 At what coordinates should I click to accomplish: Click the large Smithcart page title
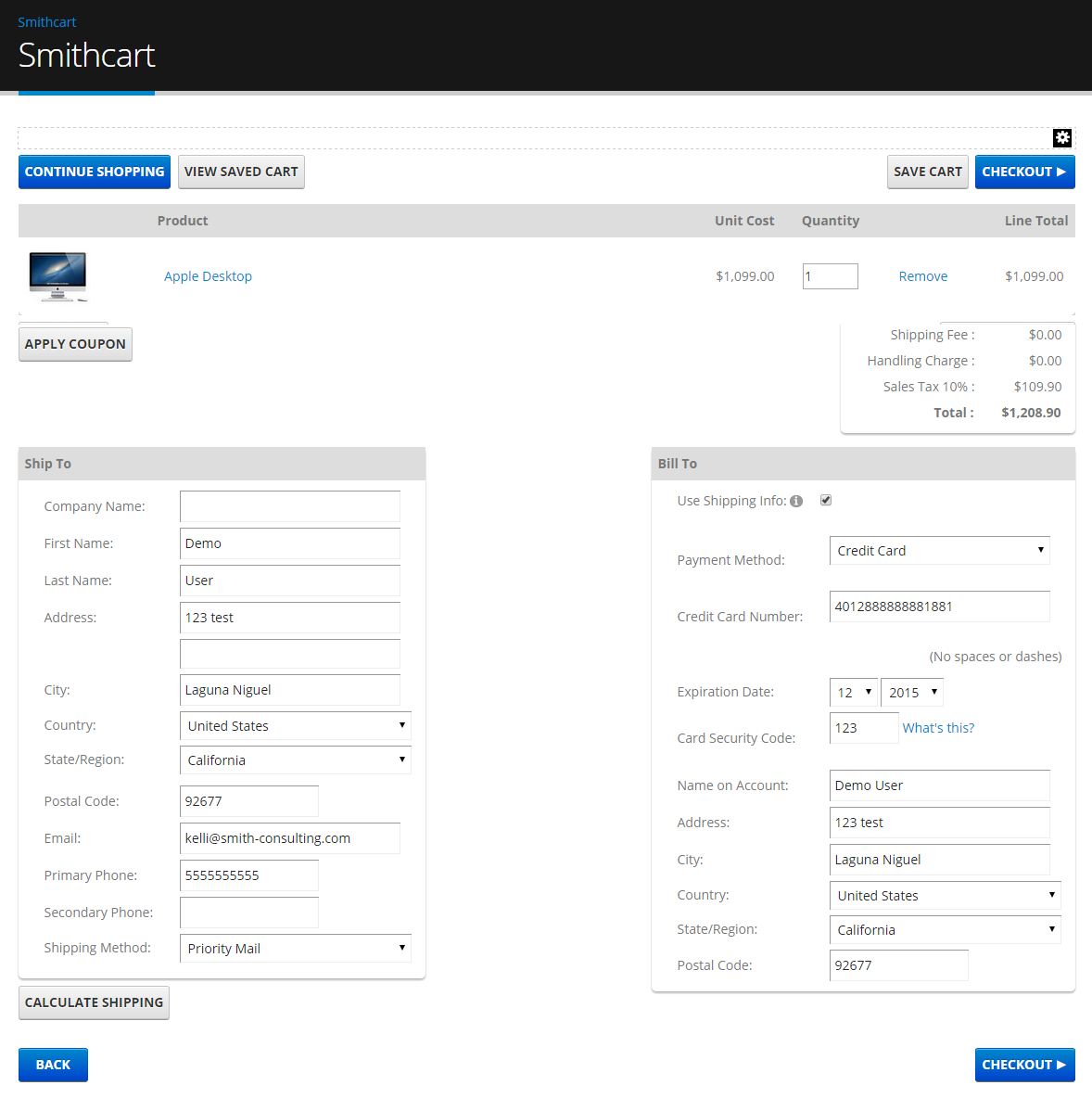click(x=87, y=56)
